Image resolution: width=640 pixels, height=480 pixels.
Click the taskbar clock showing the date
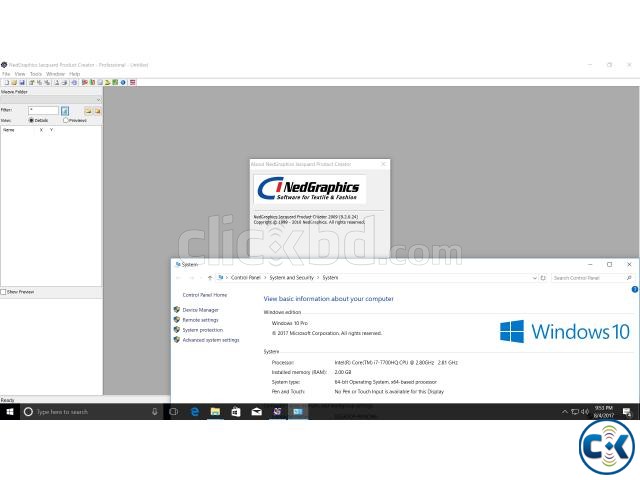[603, 412]
